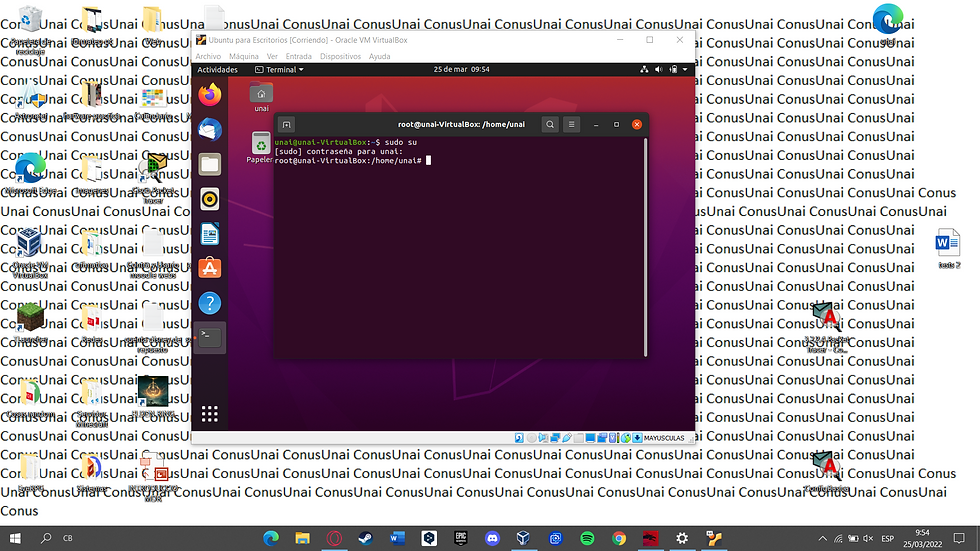Expand the Terminal app menu dropdown

coord(279,69)
